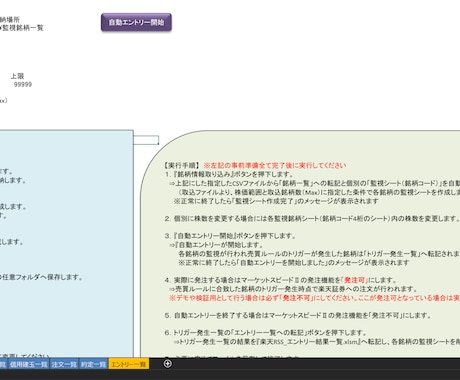The width and height of the screenshot is (460, 380).
Task: Click the 上限 label cell
Action: coord(17,76)
